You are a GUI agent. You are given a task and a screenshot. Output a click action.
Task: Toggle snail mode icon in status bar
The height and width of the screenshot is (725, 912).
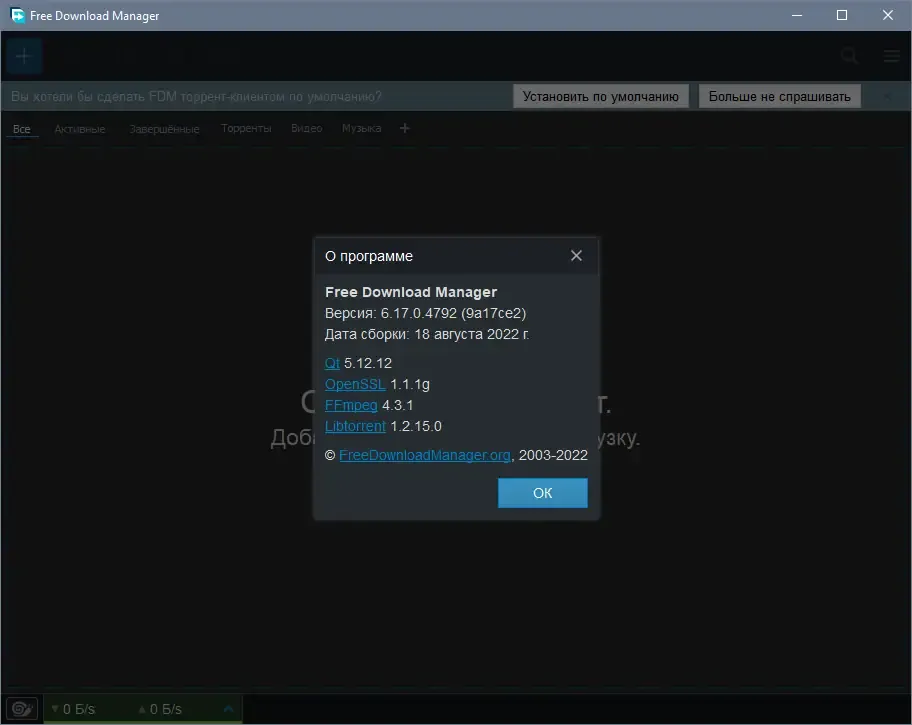click(22, 709)
